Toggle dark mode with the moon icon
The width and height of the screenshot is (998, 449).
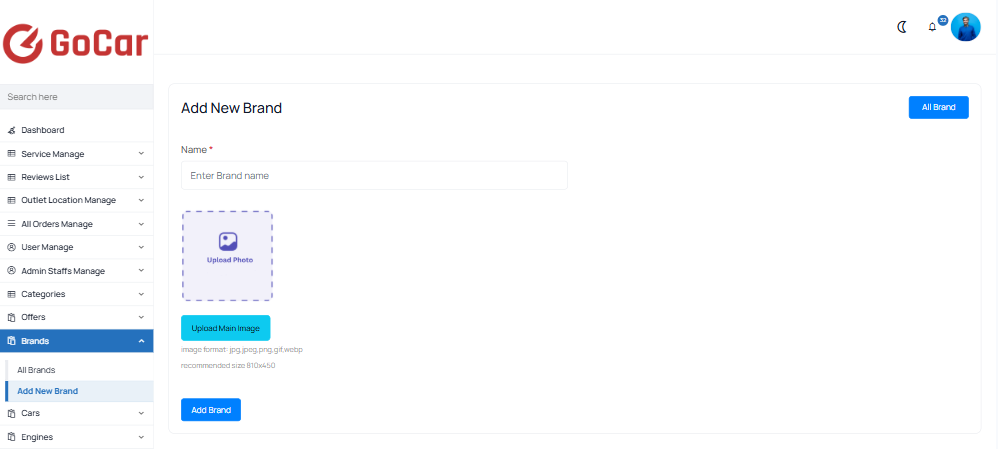[x=902, y=27]
